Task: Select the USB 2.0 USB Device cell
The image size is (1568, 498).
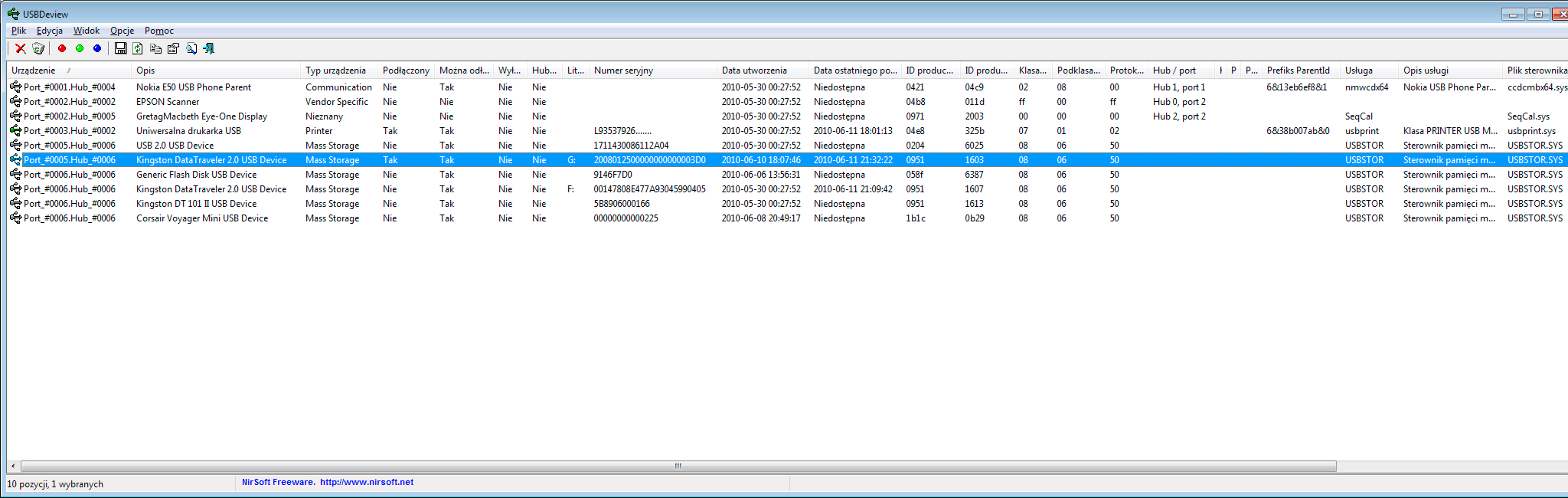Action: (x=175, y=146)
